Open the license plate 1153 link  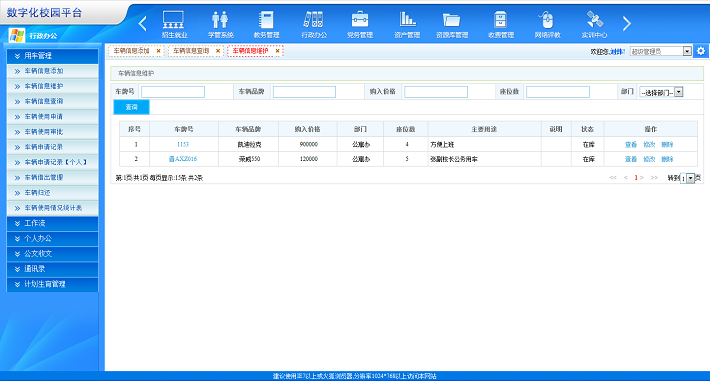183,144
